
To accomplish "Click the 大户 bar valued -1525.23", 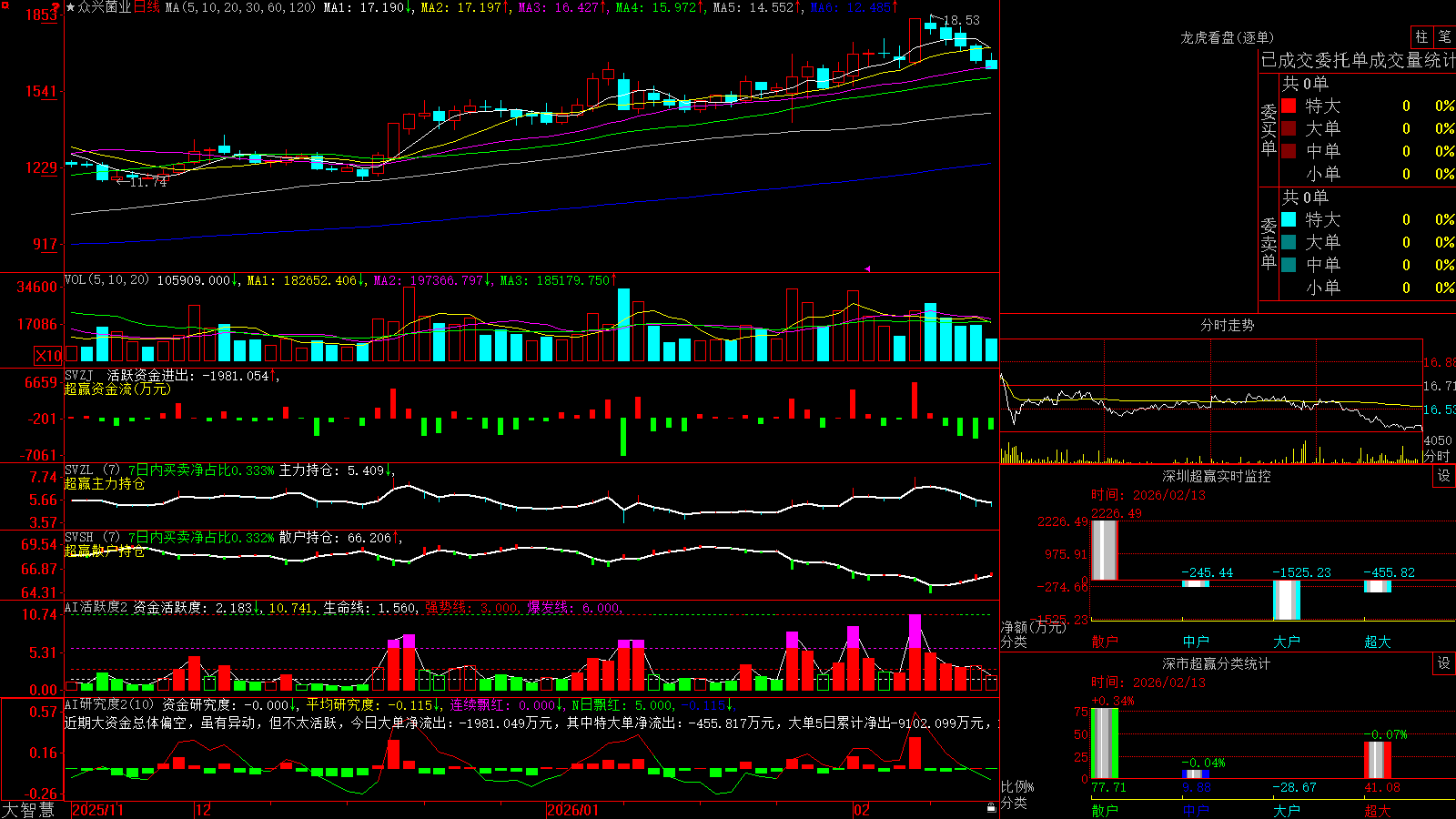I will (x=1287, y=600).
